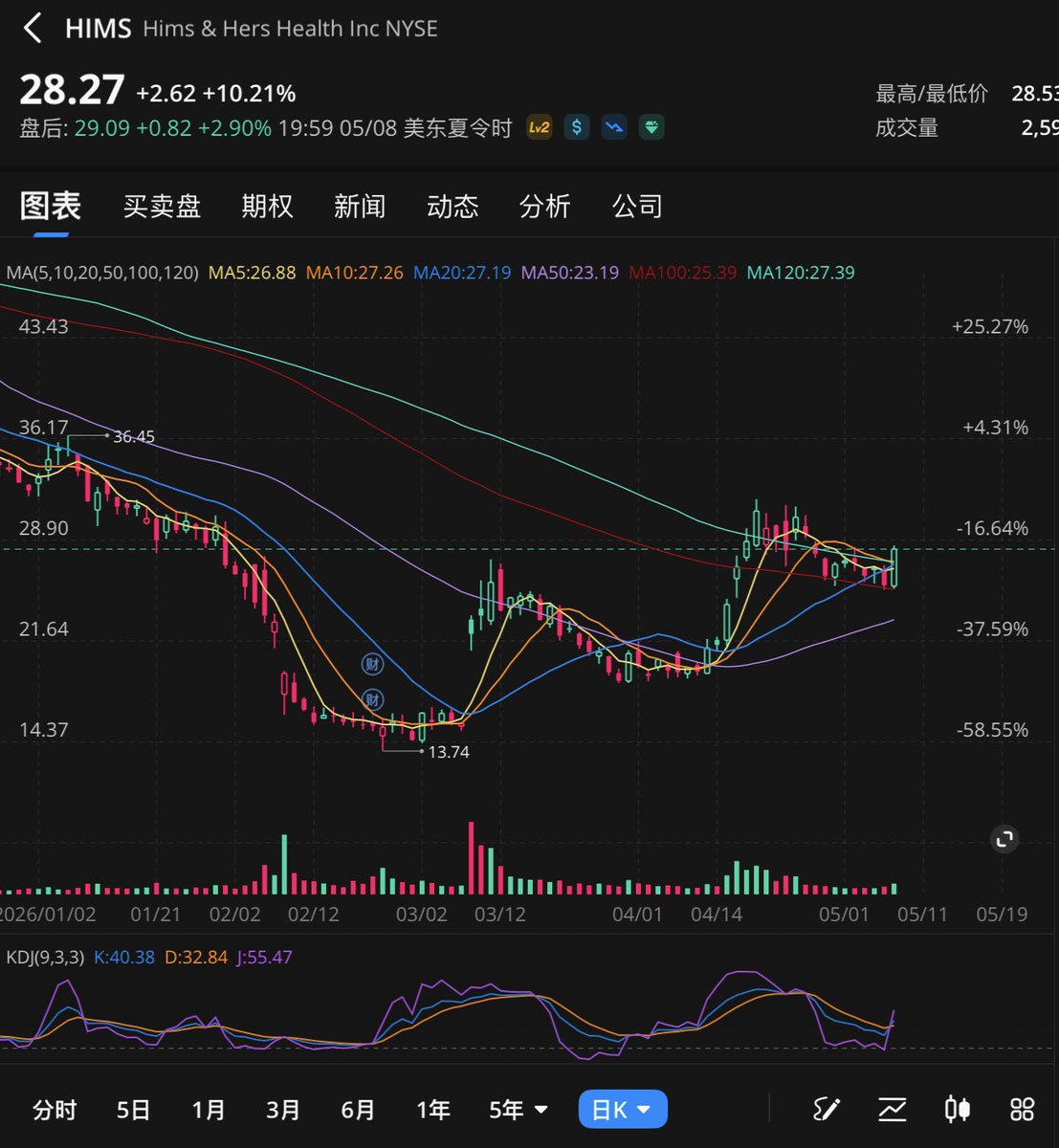Open upper earnings marker on chart
The image size is (1059, 1148).
tap(372, 663)
